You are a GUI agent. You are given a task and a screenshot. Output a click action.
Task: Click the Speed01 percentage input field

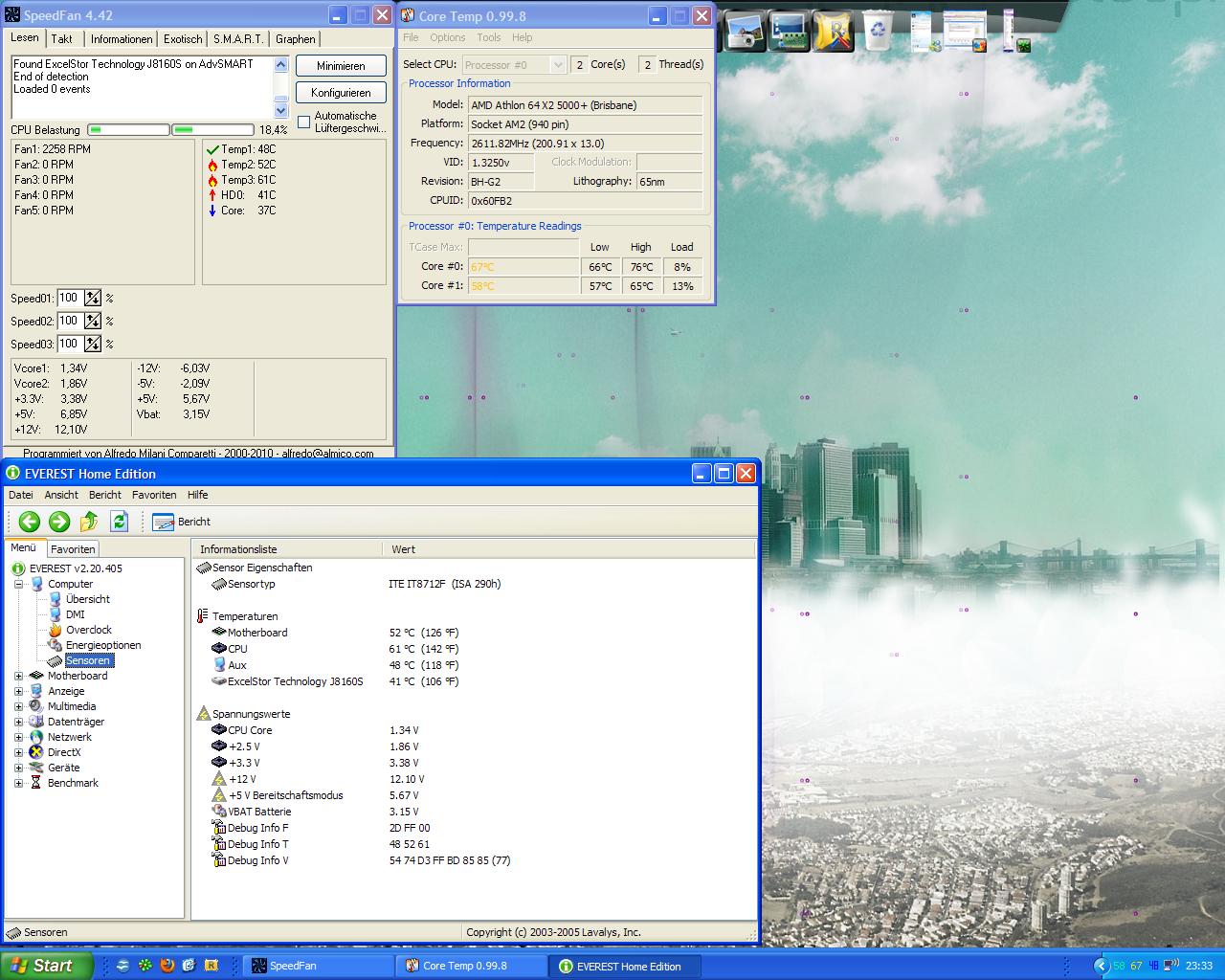[x=71, y=298]
